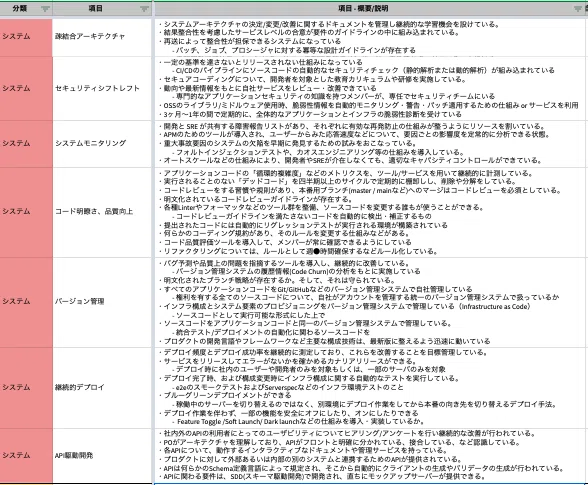Select the 項目 header cell text

[x=96, y=8]
